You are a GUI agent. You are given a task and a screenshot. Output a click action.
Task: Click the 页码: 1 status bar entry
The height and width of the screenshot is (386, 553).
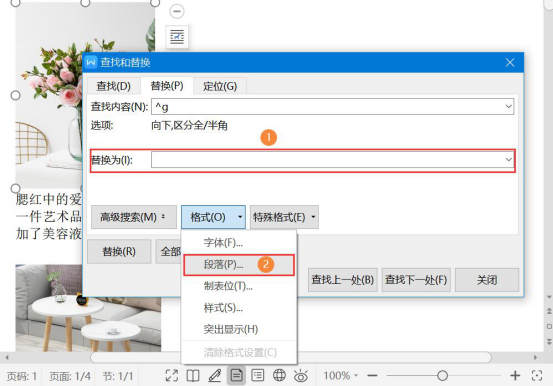tap(22, 376)
